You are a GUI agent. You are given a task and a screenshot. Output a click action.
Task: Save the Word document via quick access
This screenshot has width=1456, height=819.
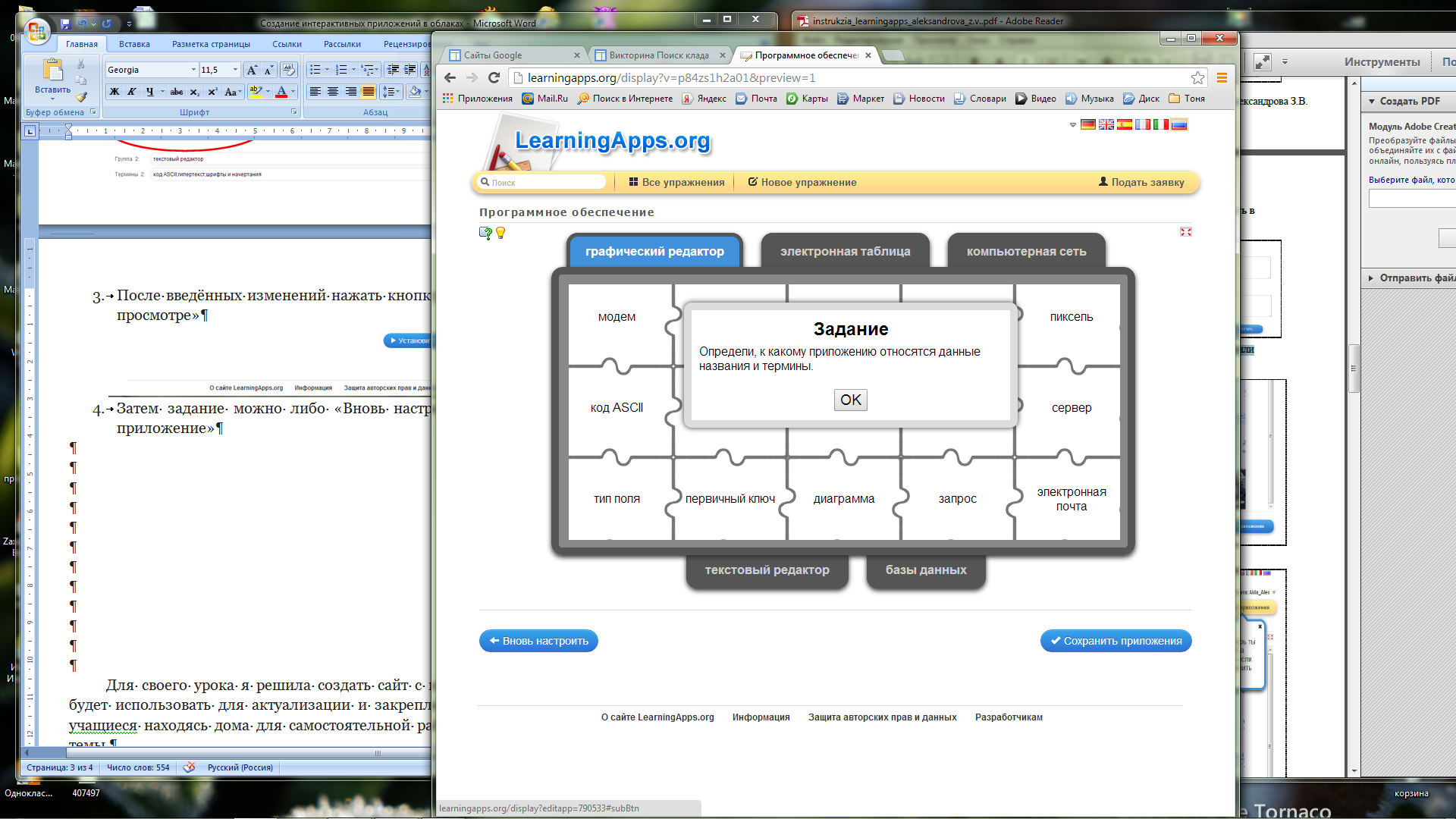(65, 24)
